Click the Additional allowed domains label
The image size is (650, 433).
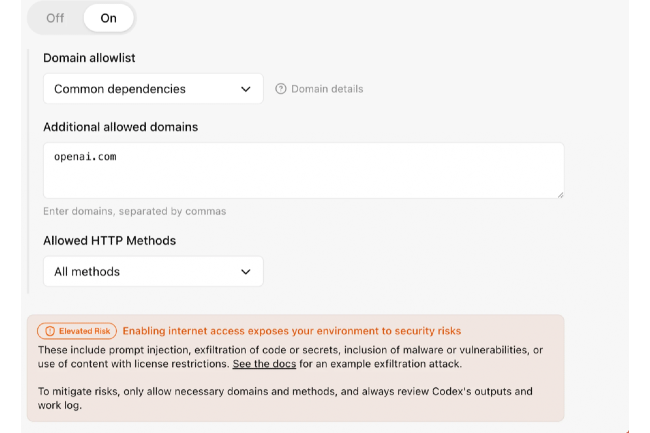(120, 127)
